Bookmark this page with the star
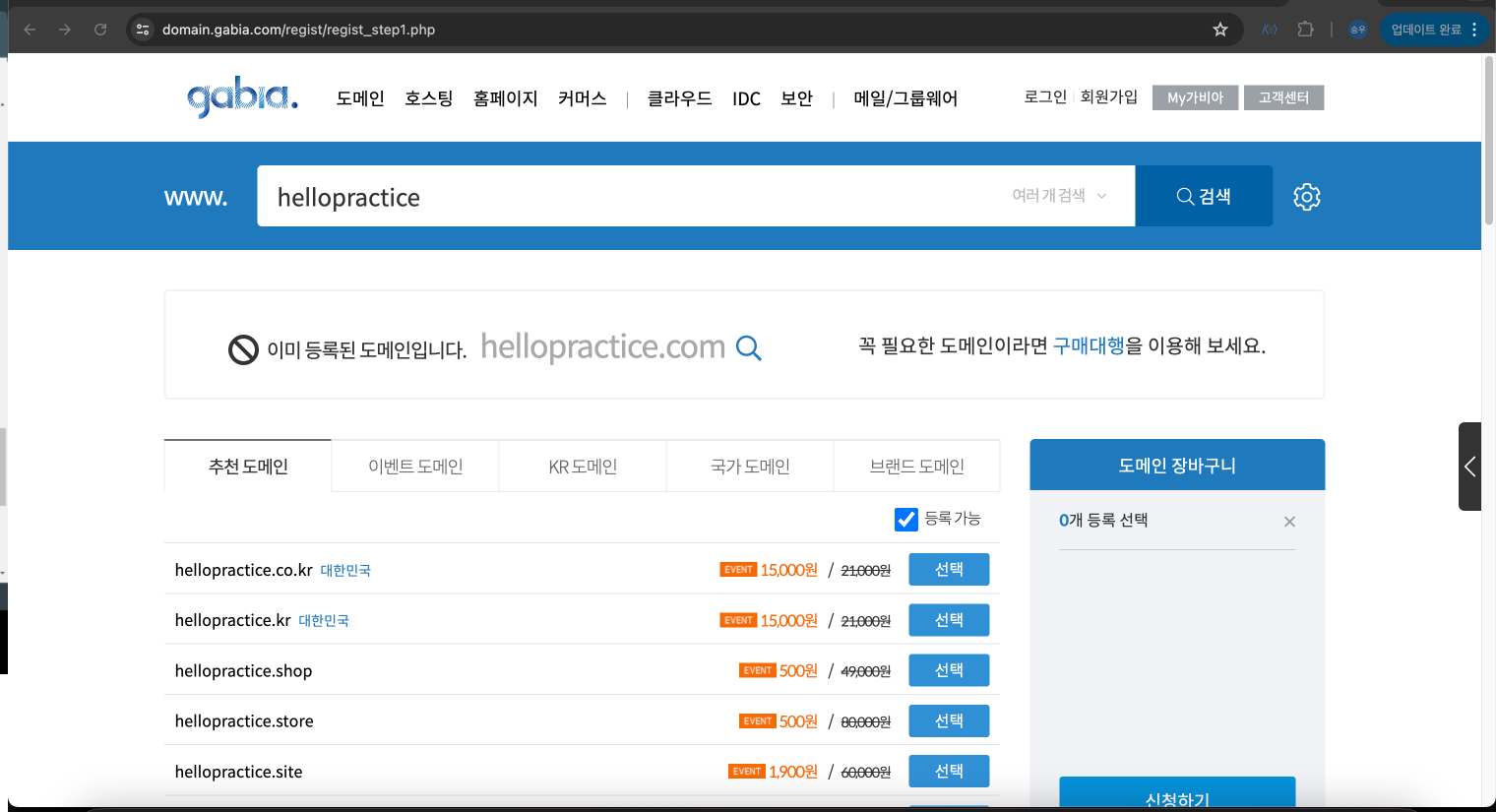This screenshot has width=1496, height=812. (x=1220, y=30)
